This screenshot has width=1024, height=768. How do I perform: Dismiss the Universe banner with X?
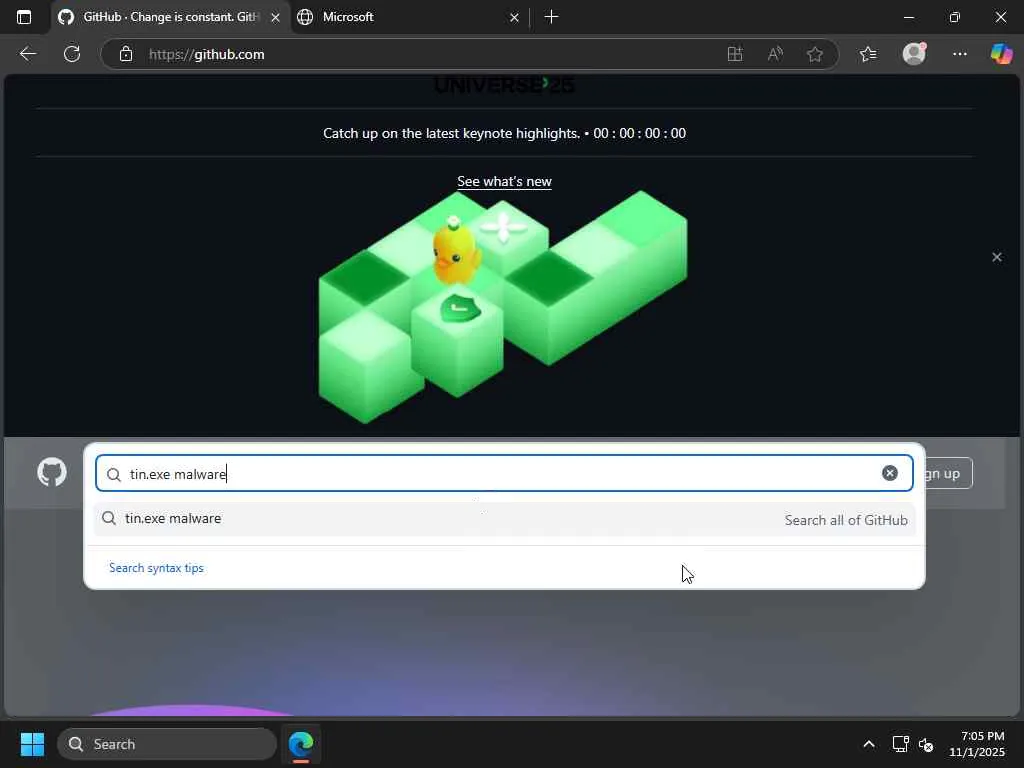click(997, 257)
